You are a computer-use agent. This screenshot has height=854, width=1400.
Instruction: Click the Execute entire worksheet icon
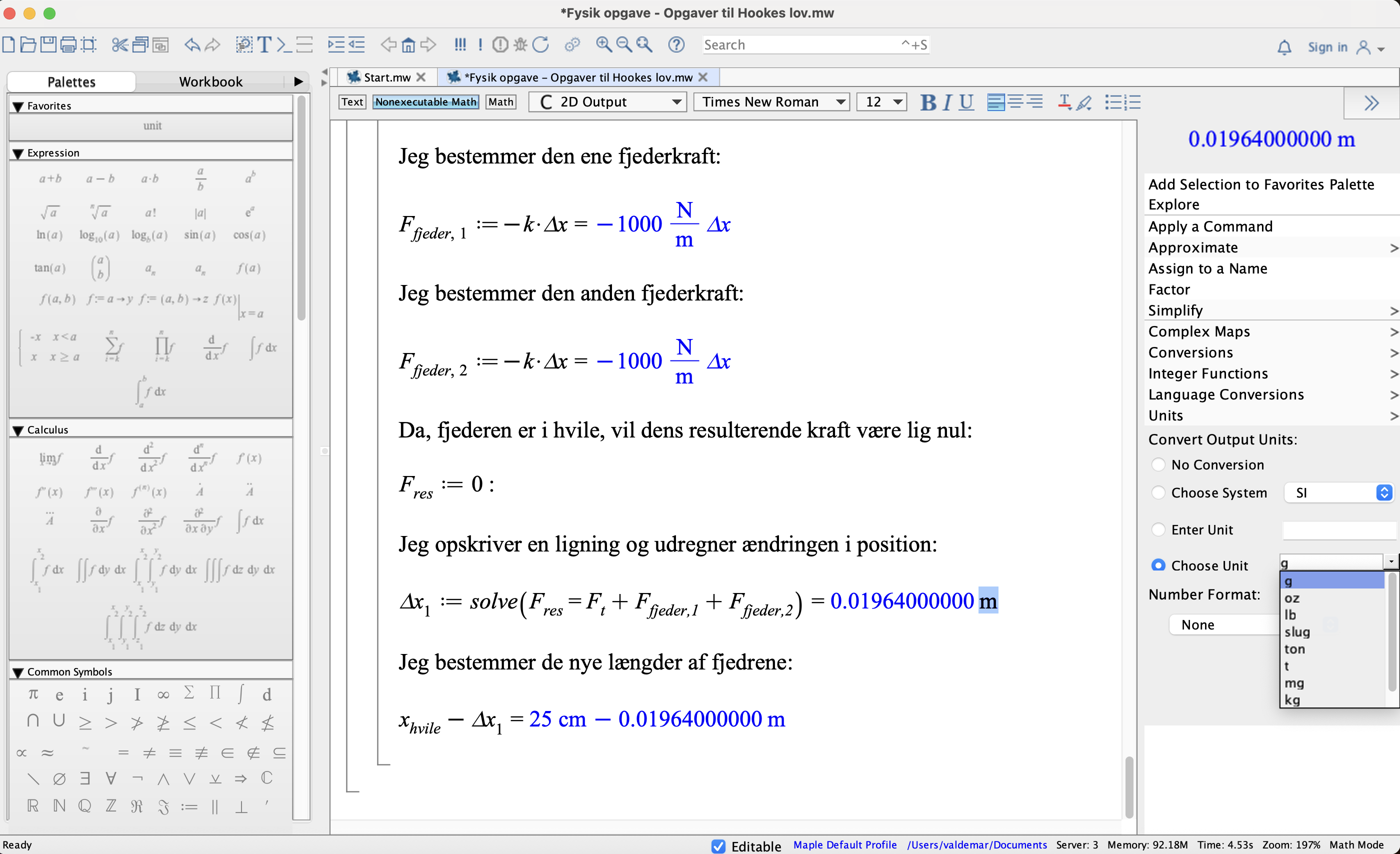(x=460, y=44)
